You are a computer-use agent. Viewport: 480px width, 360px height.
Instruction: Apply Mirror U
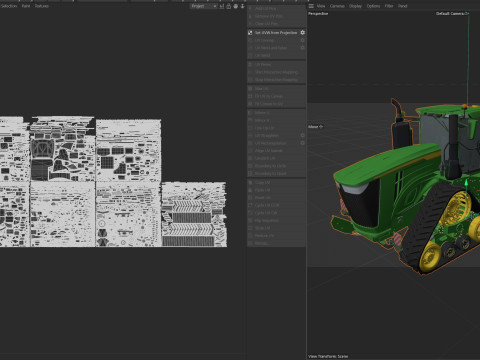pos(276,113)
